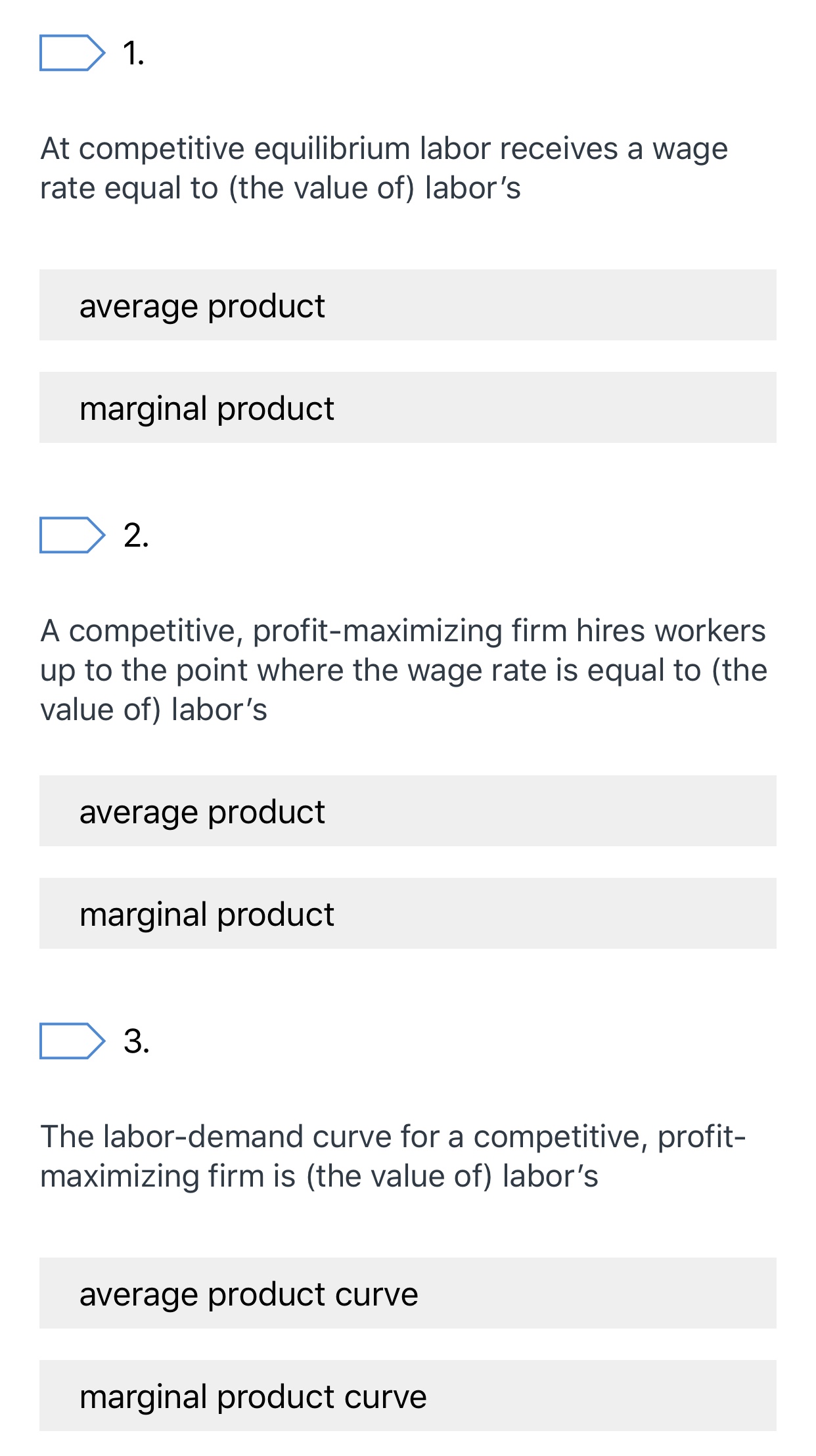Viewport: 816px width, 1456px height.
Task: Choose marginal product as the equilibrium wage answer
Action: coord(407,407)
